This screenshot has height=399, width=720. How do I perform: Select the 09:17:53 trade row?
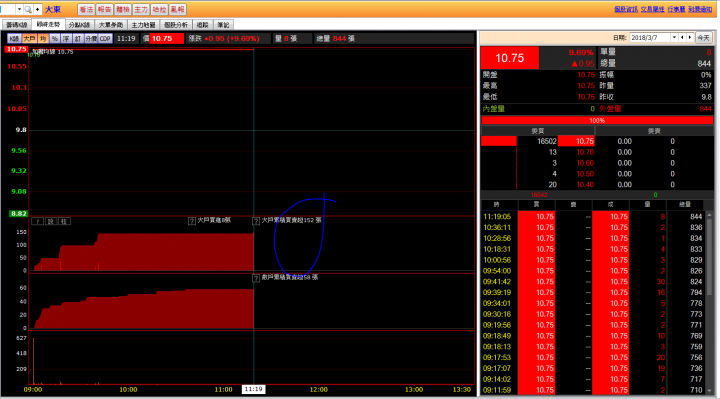tap(593, 357)
